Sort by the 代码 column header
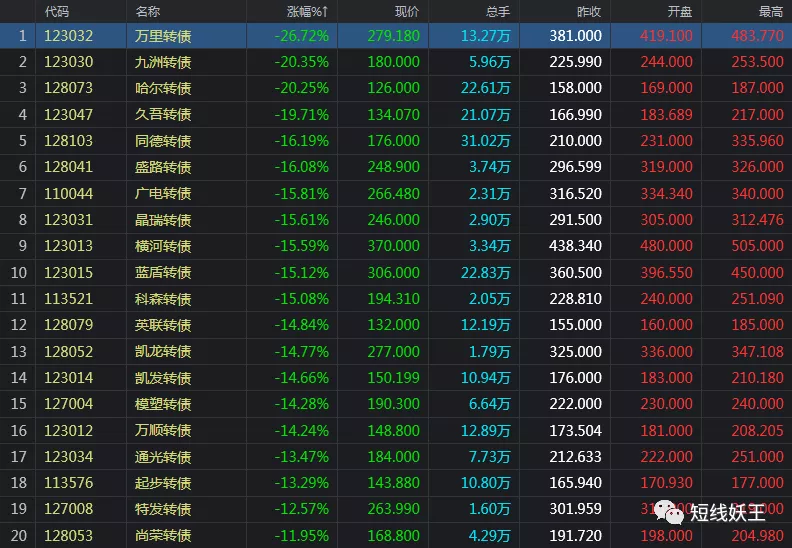Image resolution: width=792 pixels, height=548 pixels. (57, 11)
